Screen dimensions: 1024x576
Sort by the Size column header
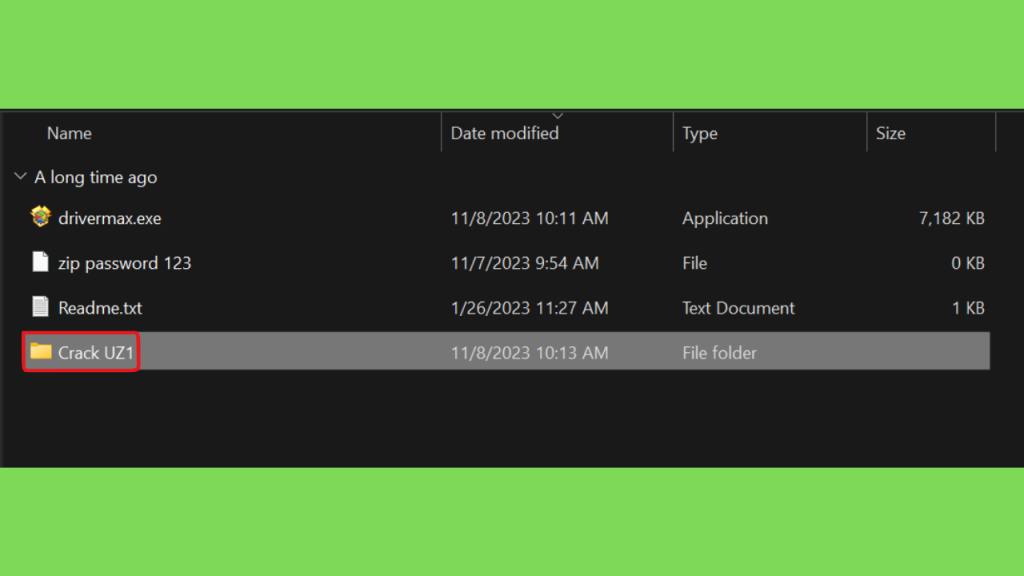[x=891, y=133]
